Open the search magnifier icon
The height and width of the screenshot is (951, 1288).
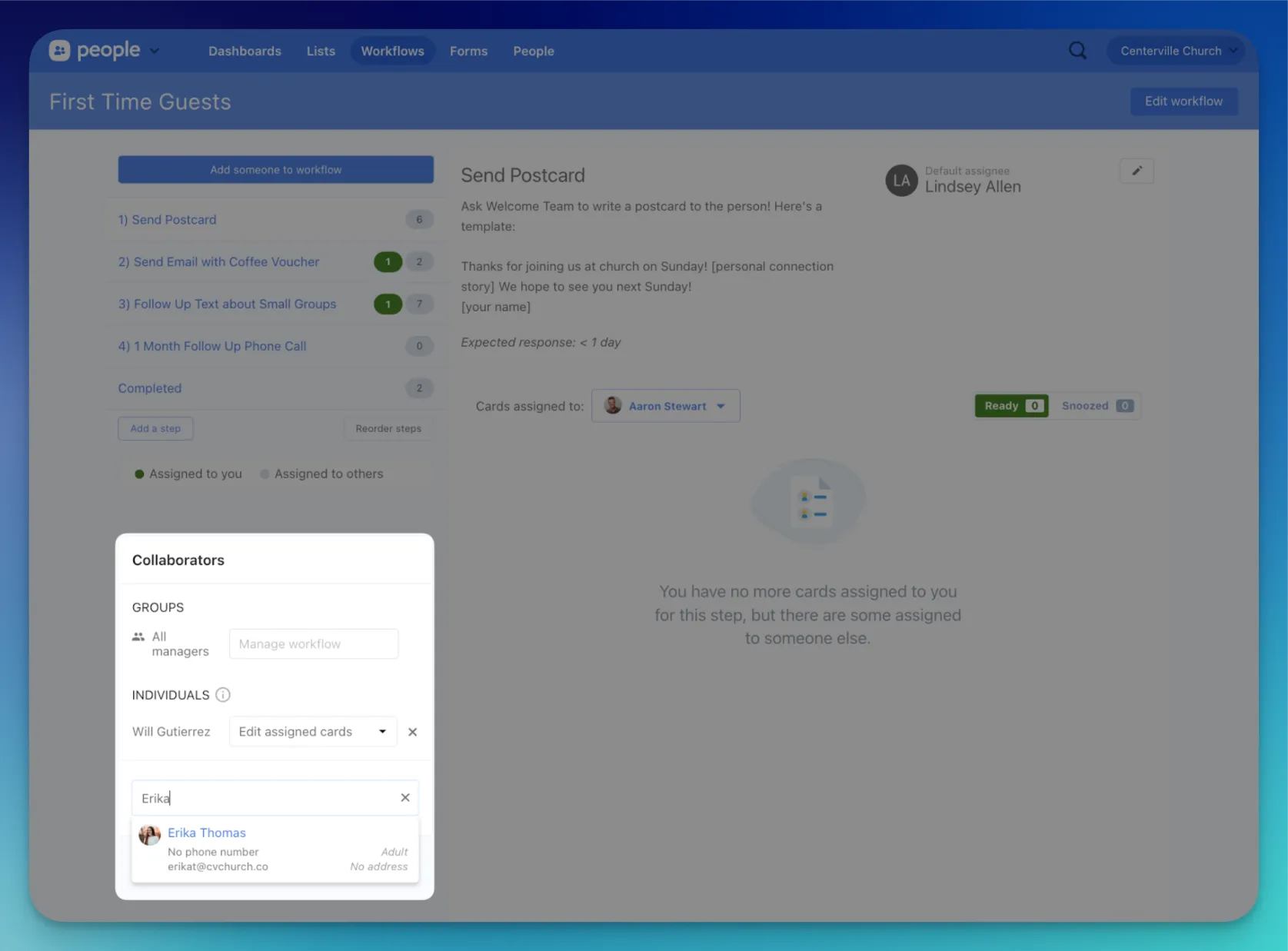[x=1077, y=51]
